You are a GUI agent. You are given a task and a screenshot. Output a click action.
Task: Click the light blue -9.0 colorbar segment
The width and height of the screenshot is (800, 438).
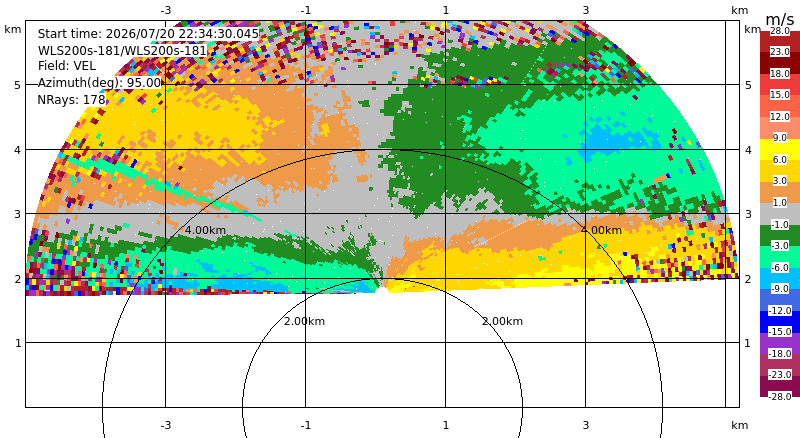tap(780, 279)
